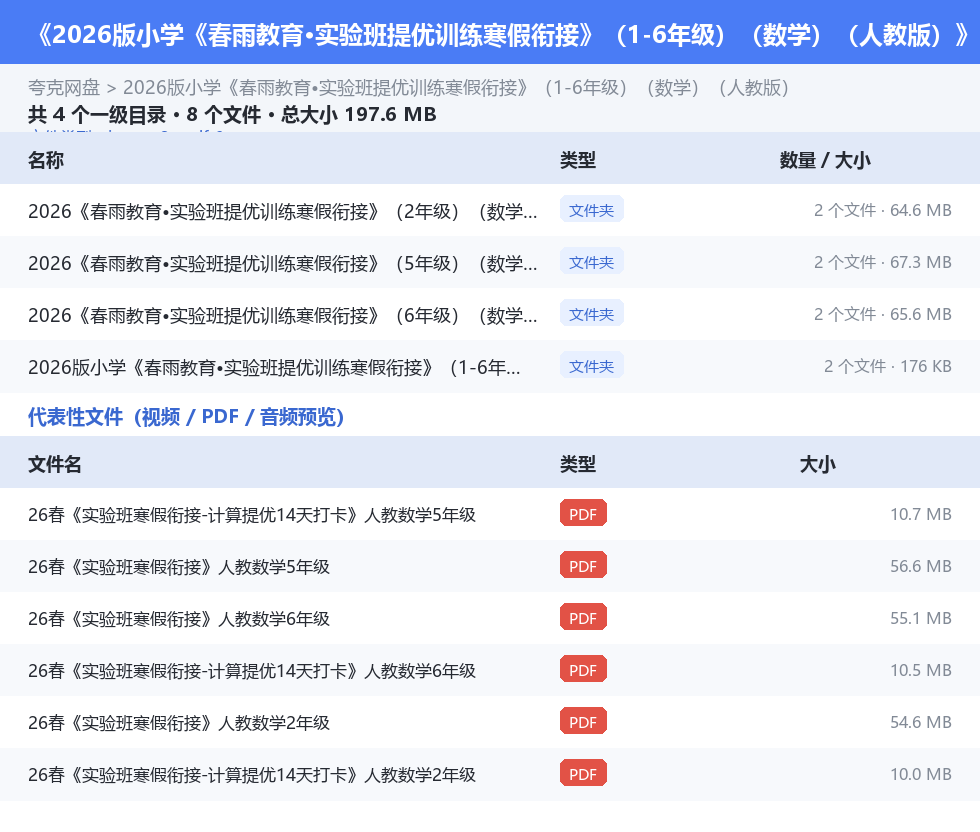Click the blue page title banner text

[502, 35]
